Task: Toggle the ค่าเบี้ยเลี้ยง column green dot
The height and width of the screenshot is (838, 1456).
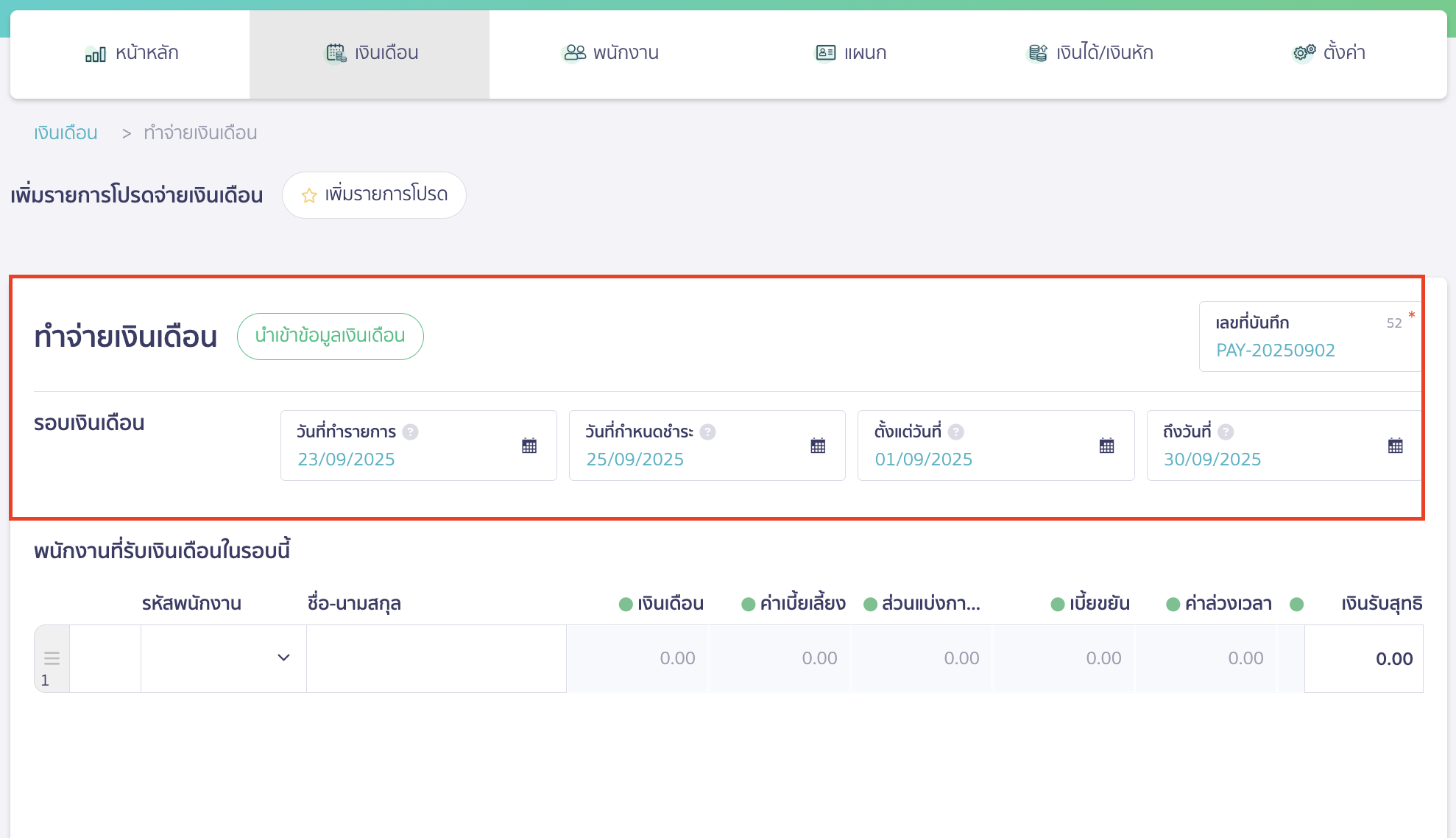Action: point(749,605)
